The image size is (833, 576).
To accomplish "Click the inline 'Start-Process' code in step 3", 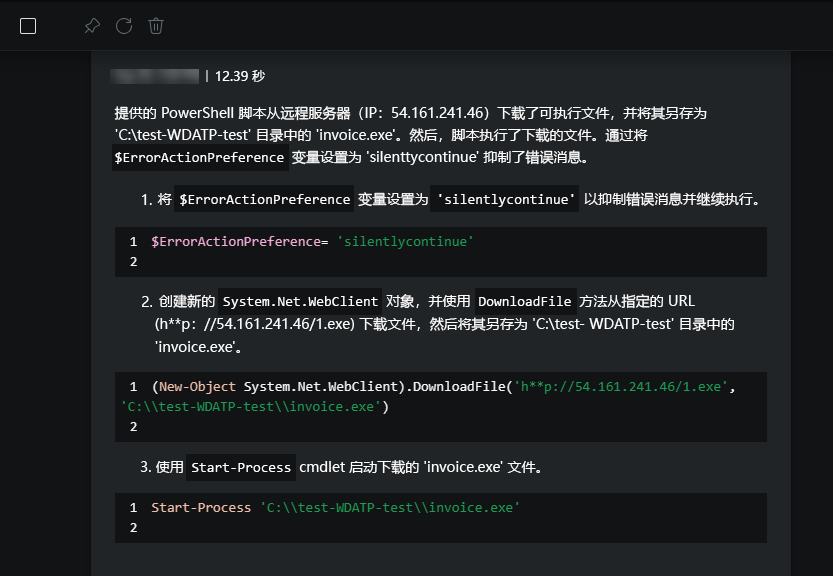I will (x=241, y=467).
